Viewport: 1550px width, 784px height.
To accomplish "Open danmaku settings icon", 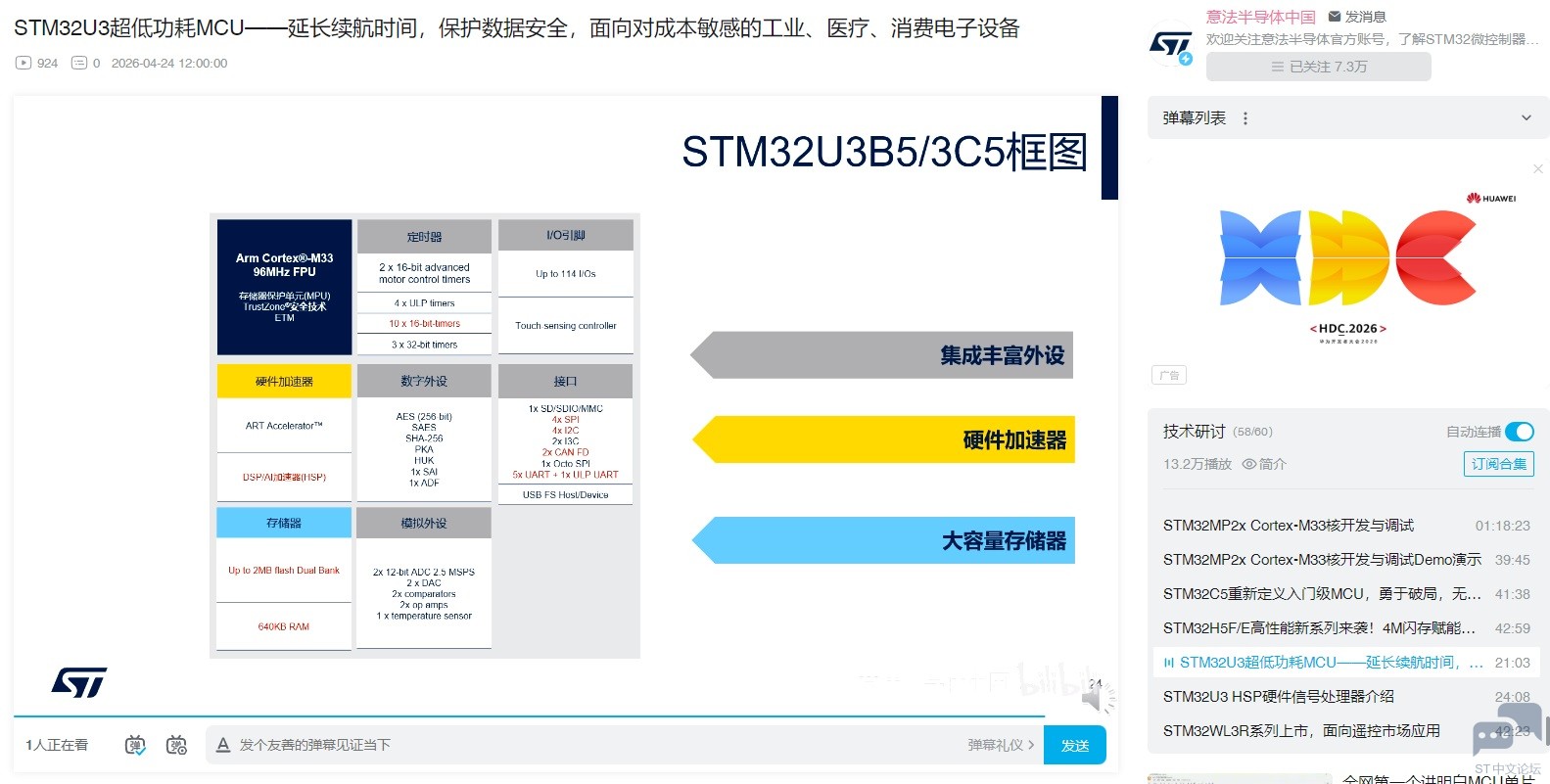I will tap(176, 745).
